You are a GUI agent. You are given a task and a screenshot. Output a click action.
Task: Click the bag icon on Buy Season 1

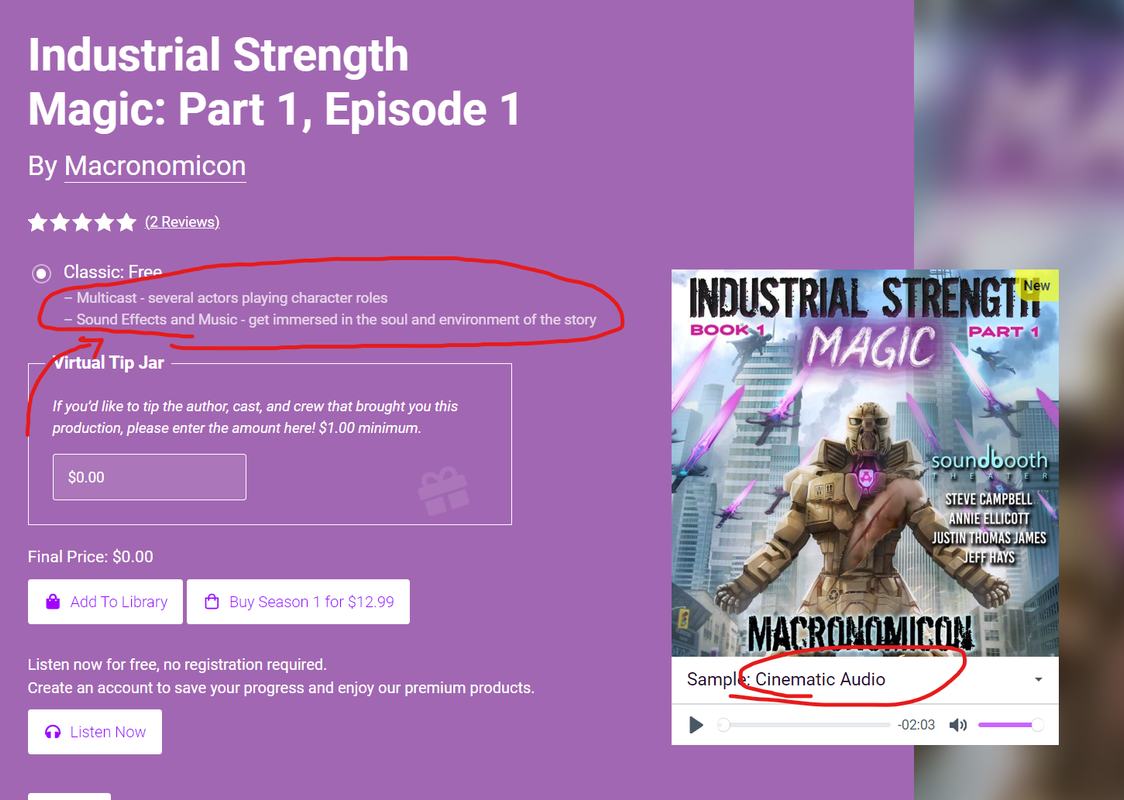(211, 601)
